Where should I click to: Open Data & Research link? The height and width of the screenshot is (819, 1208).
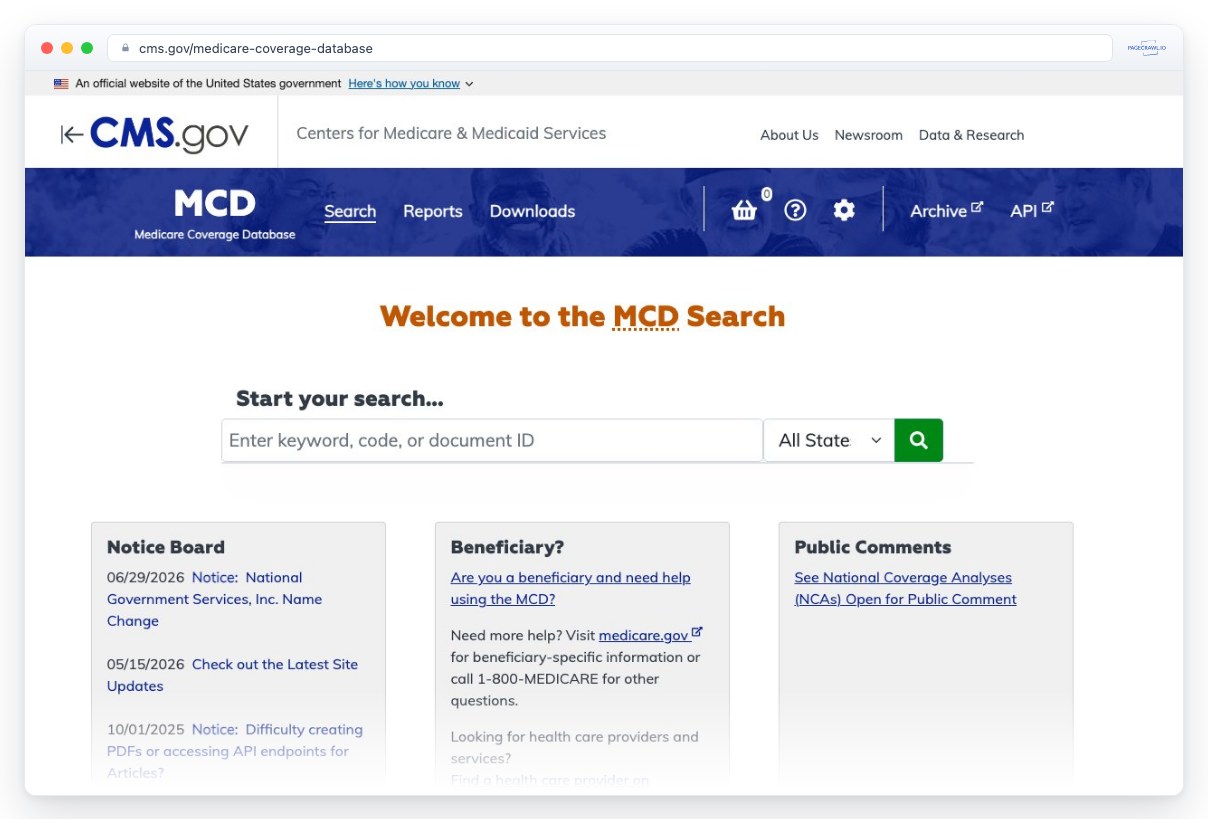[971, 135]
